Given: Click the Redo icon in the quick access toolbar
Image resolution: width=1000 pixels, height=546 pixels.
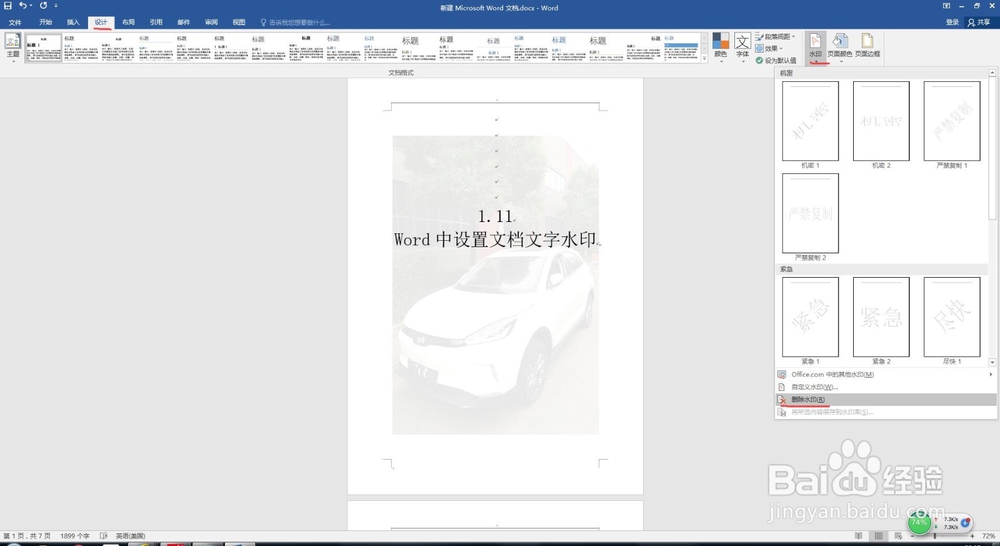Looking at the screenshot, I should click(x=43, y=6).
